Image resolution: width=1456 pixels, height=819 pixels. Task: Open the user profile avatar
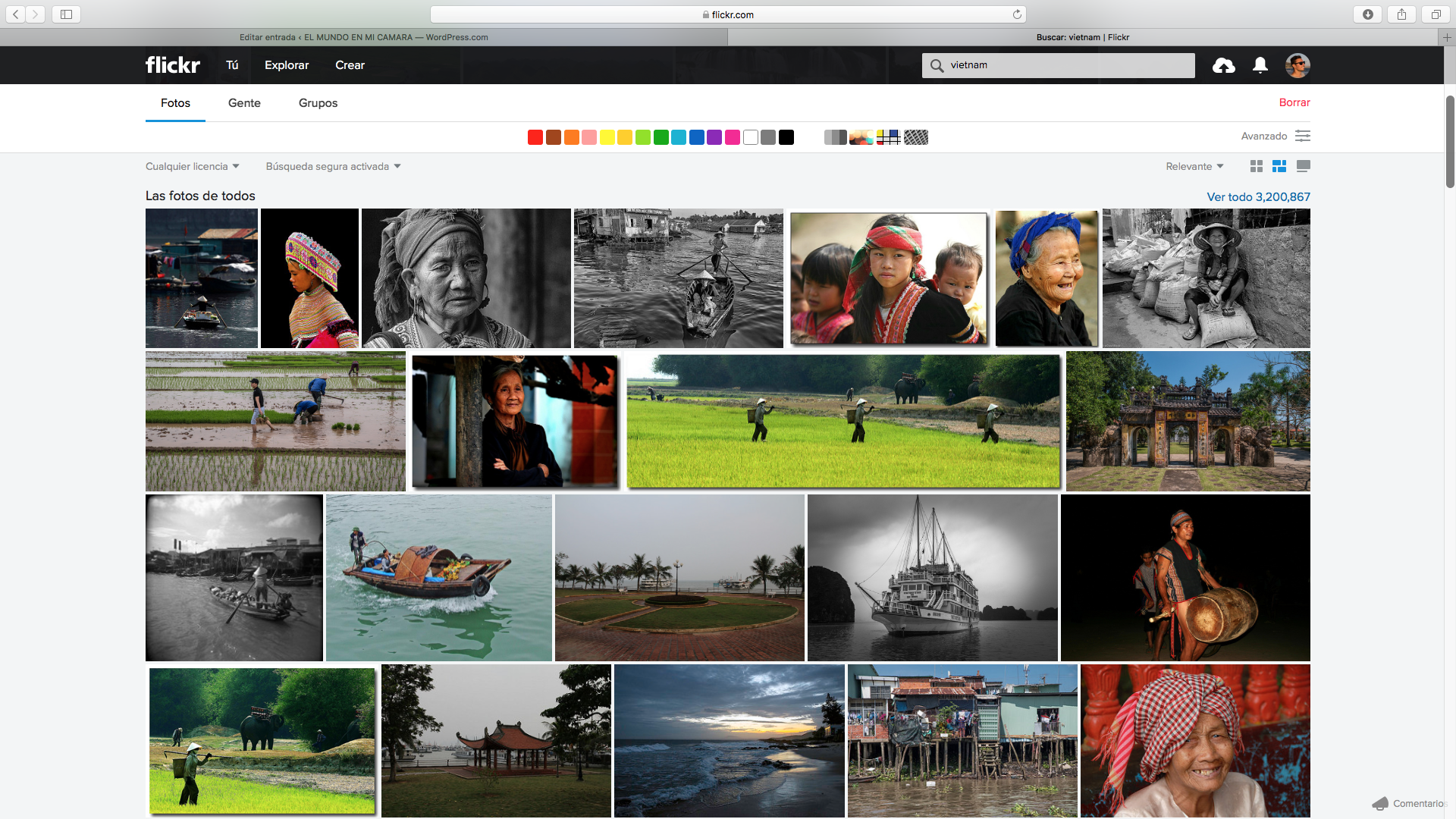point(1298,65)
